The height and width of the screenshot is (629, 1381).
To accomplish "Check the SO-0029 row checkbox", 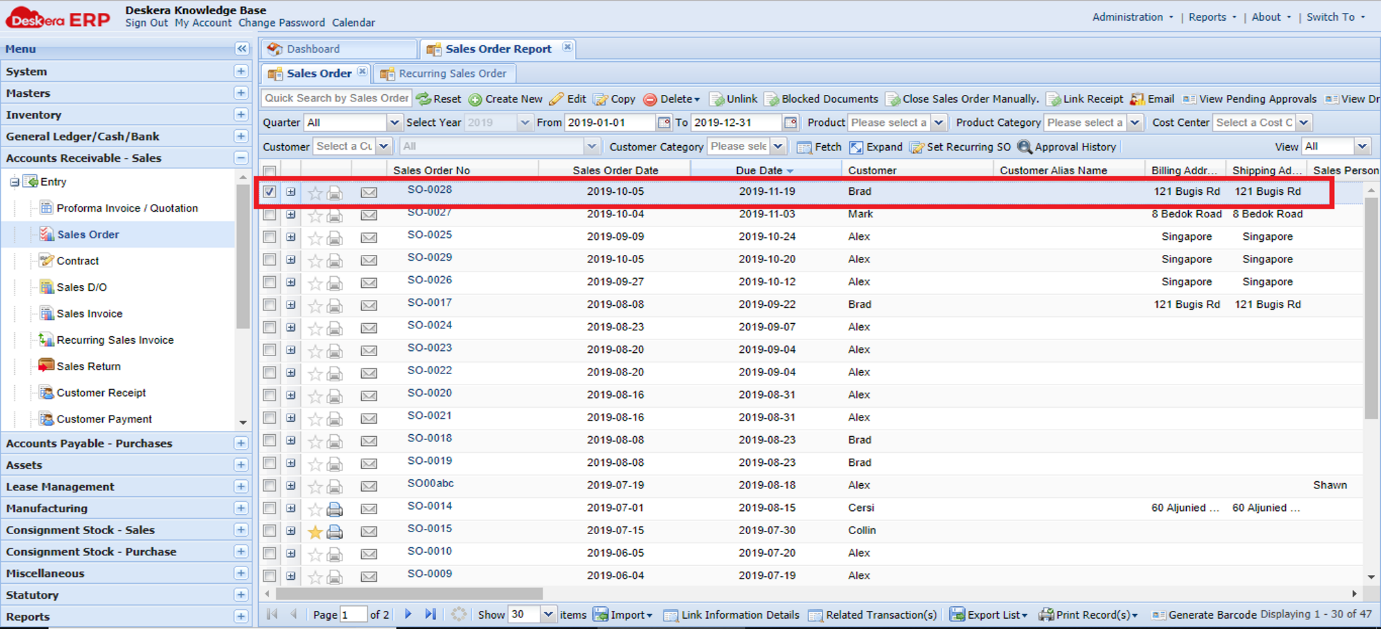I will pyautogui.click(x=270, y=260).
